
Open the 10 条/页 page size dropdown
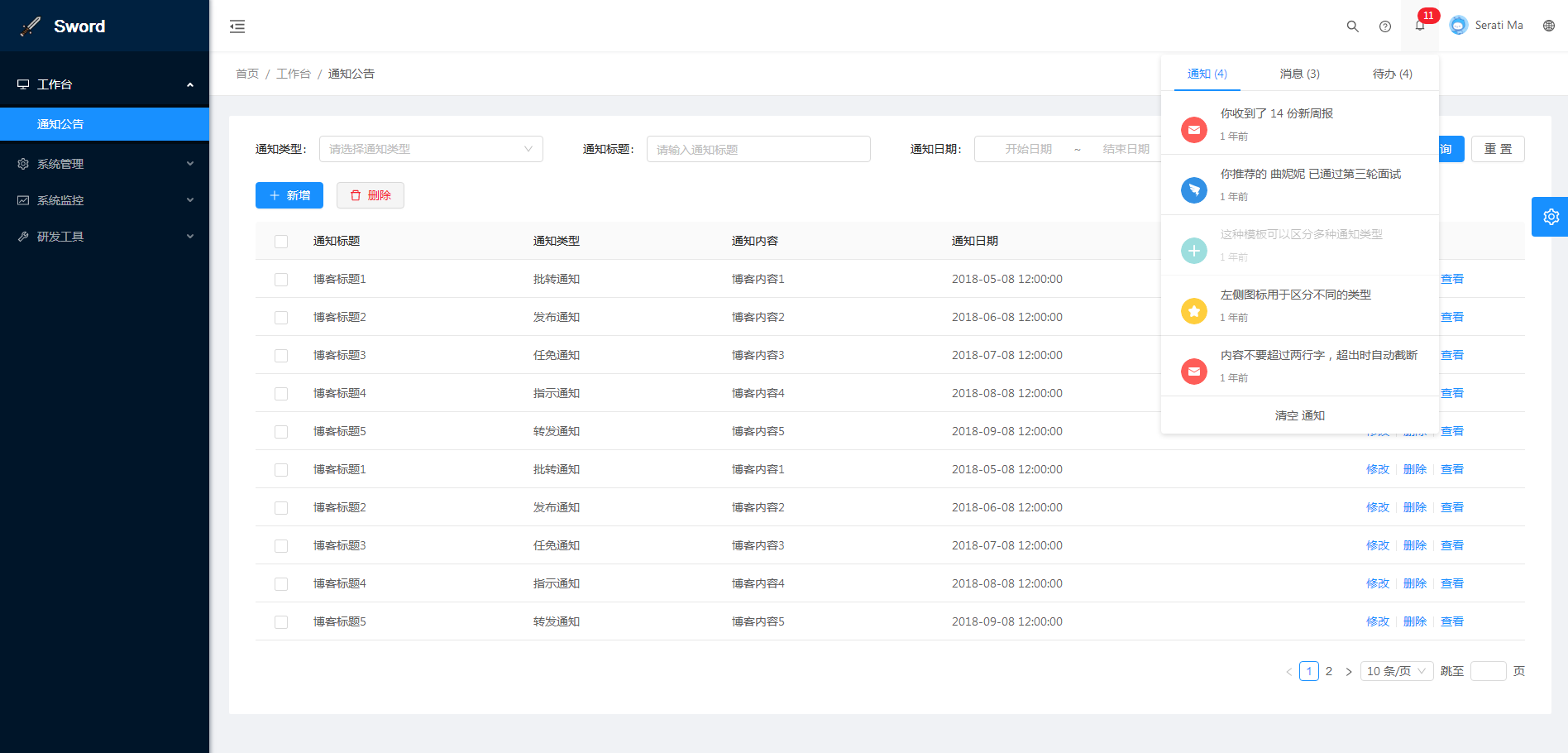click(x=1396, y=671)
